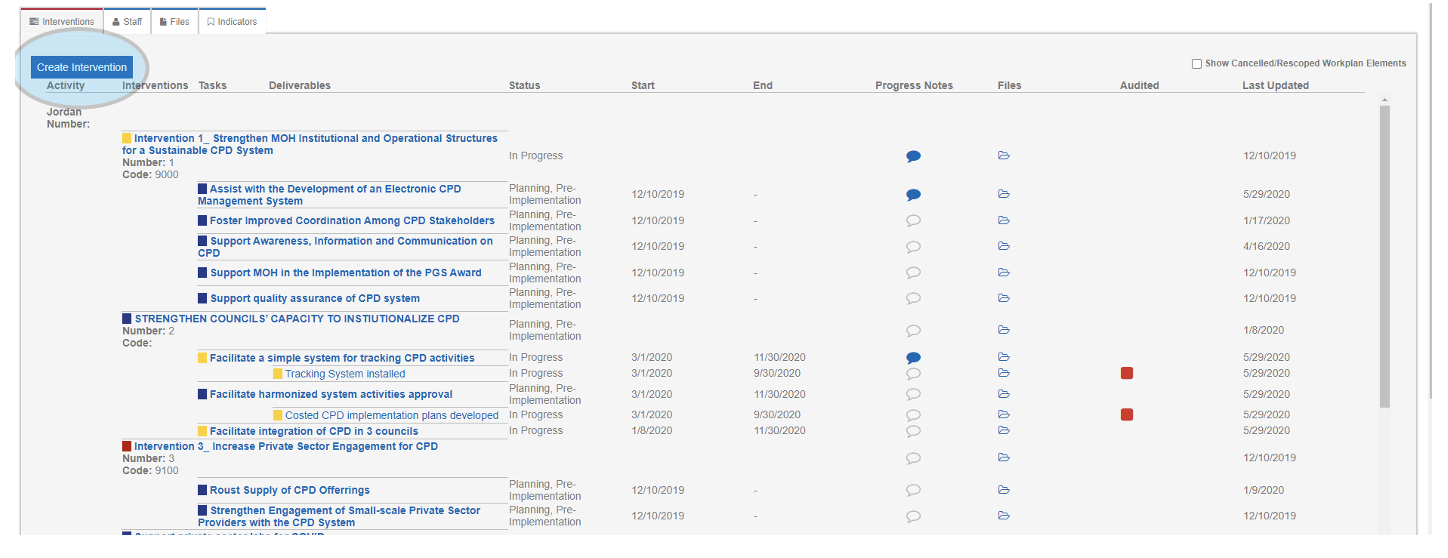This screenshot has width=1448, height=558.
Task: Open Facilitate integration of CPD in 3 councils
Action: (314, 432)
